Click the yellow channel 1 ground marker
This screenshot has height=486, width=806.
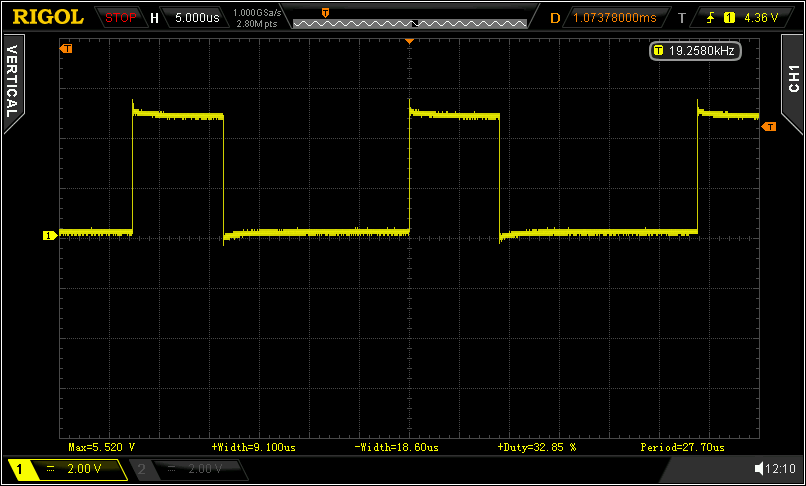[47, 236]
